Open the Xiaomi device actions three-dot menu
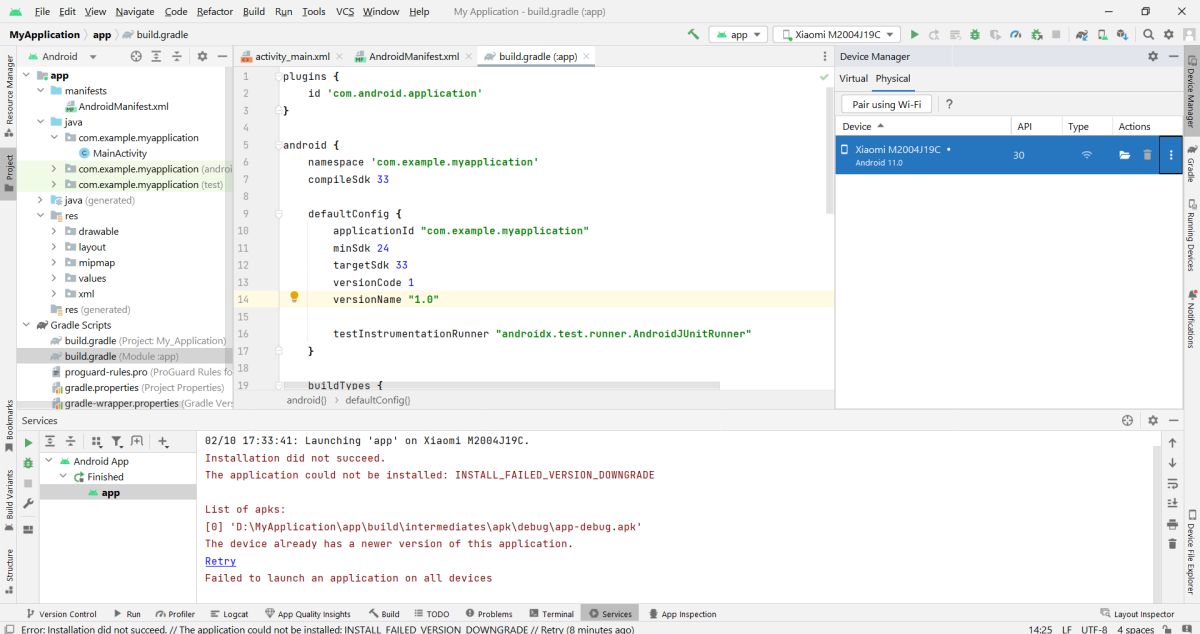 point(1171,155)
